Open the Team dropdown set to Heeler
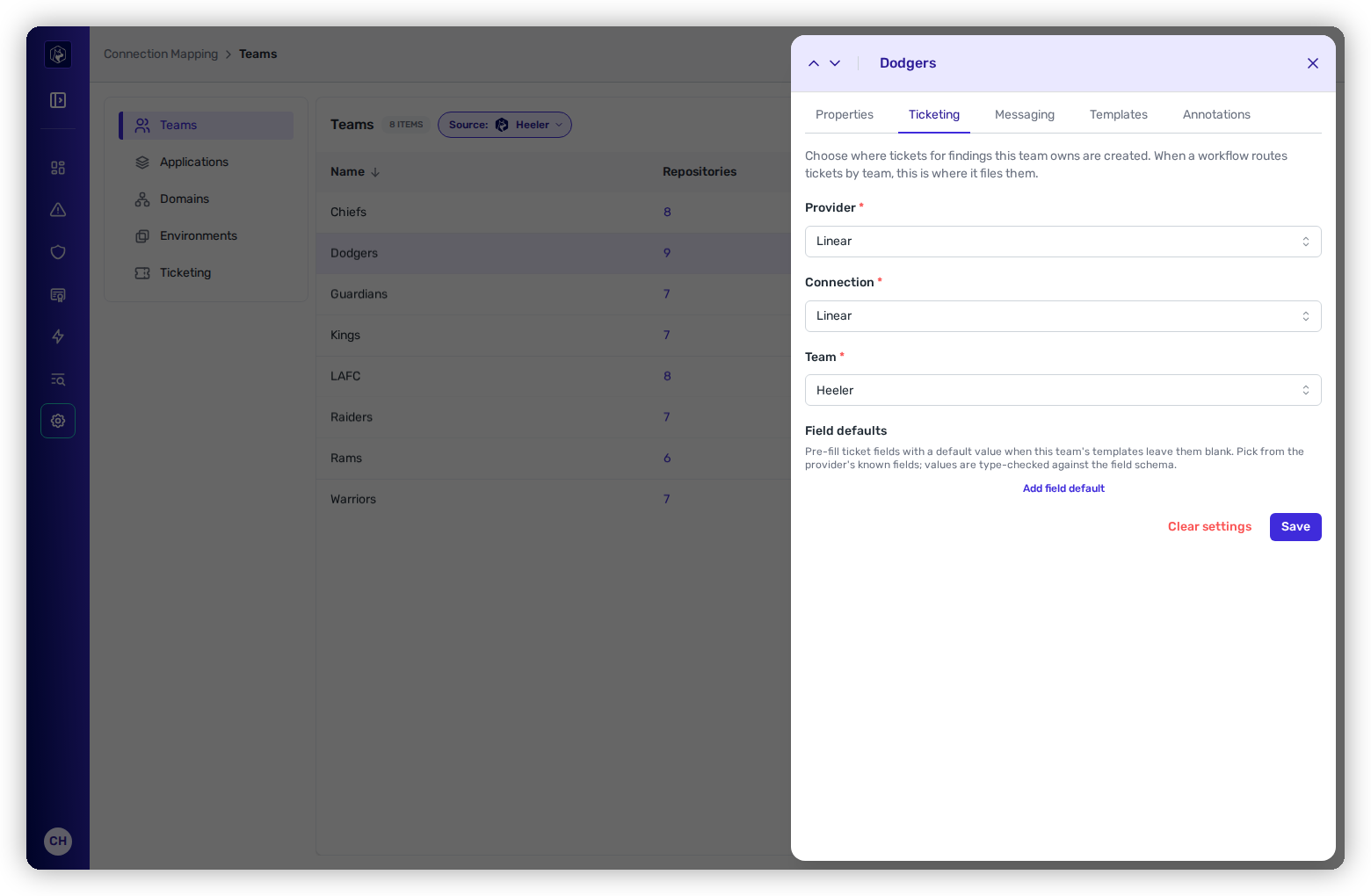 [1063, 390]
